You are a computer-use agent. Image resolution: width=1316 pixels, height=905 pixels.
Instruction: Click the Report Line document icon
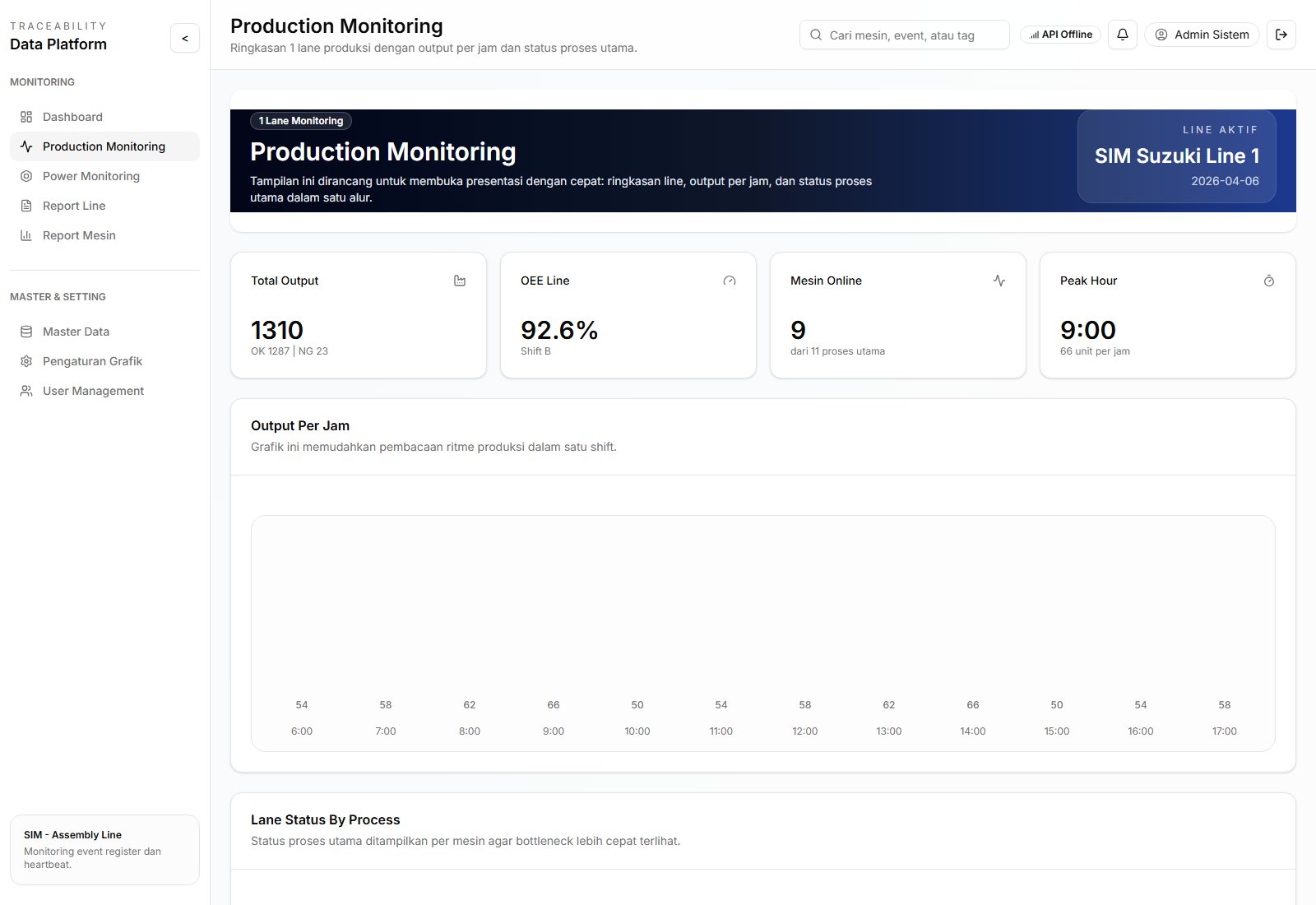(26, 206)
